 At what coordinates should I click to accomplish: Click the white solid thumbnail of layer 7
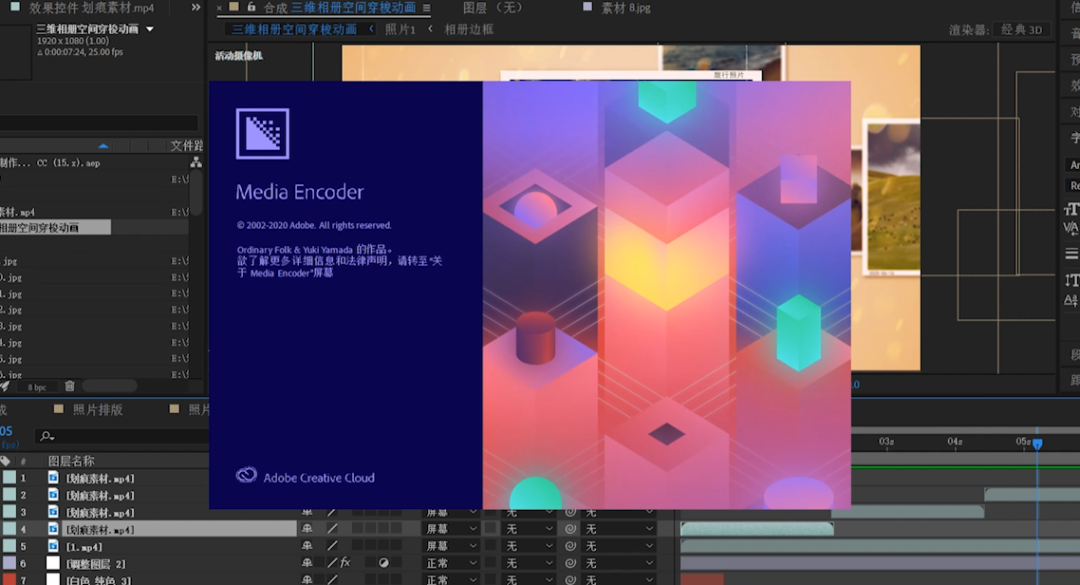53,579
